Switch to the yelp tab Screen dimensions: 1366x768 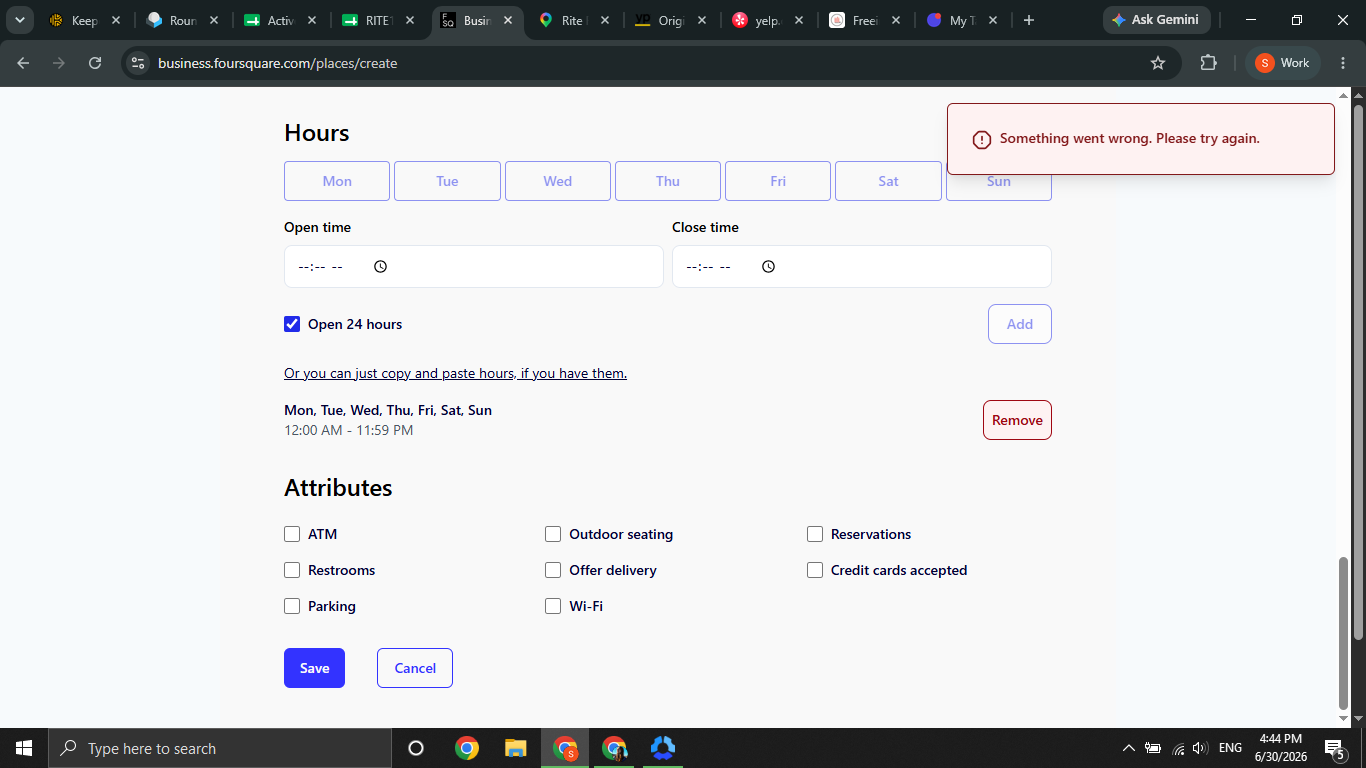(766, 20)
